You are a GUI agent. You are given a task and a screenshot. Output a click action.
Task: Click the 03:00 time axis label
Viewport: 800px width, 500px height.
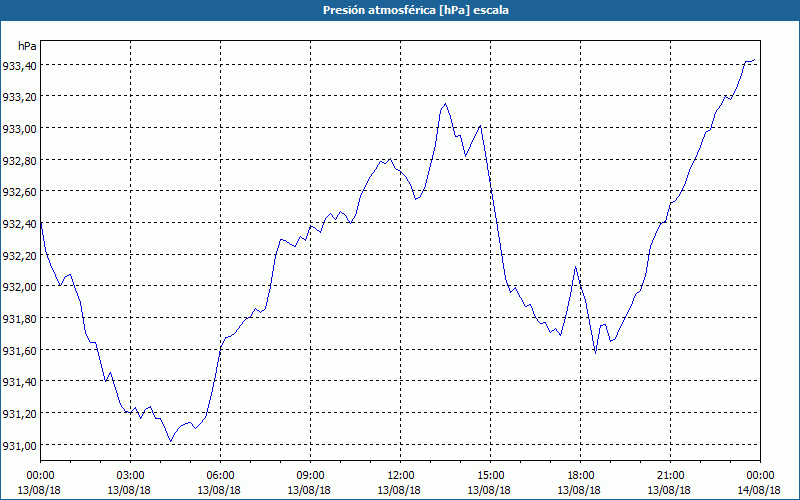(130, 476)
